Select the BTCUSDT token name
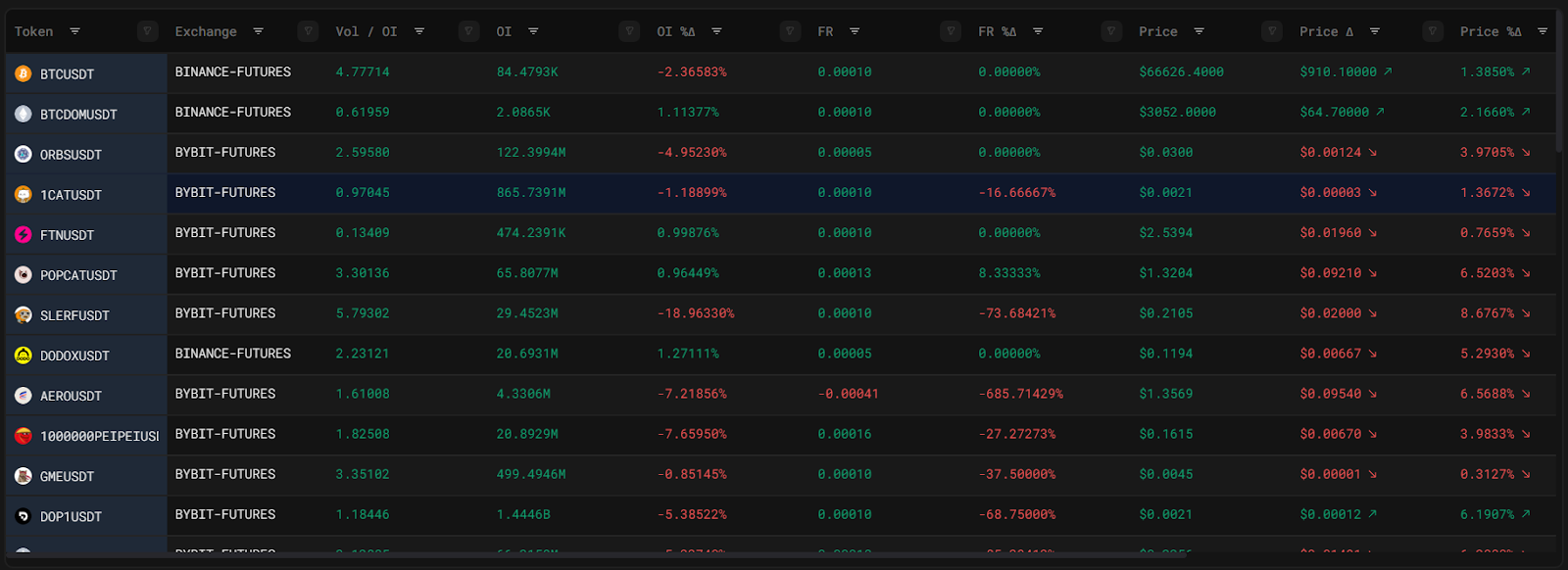 [67, 74]
